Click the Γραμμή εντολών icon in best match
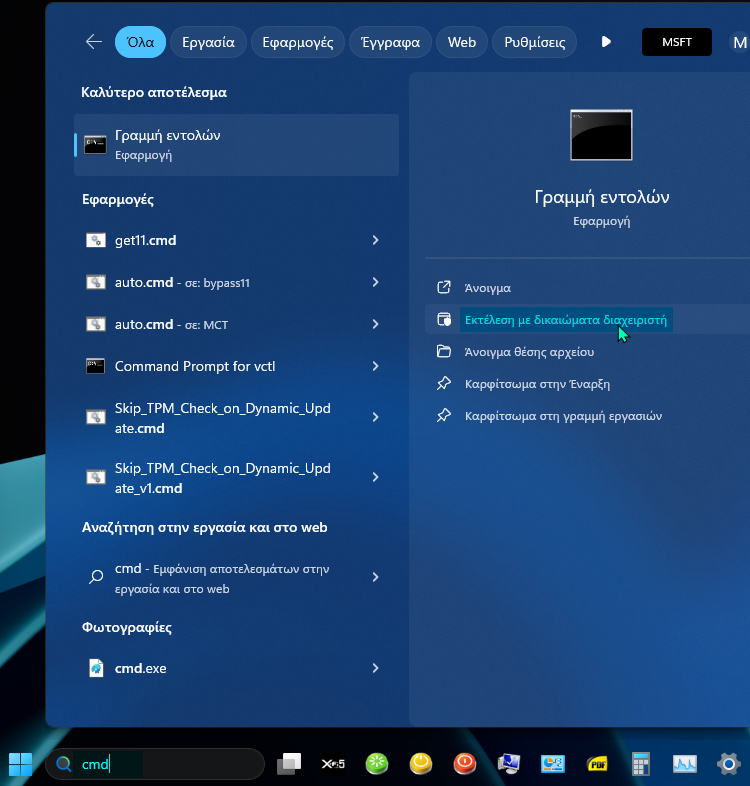Image resolution: width=750 pixels, height=786 pixels. tap(95, 145)
